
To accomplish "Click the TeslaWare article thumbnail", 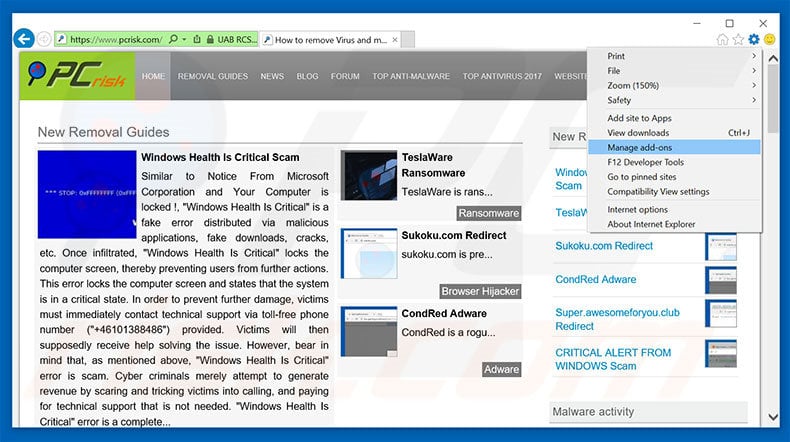I will pos(369,175).
